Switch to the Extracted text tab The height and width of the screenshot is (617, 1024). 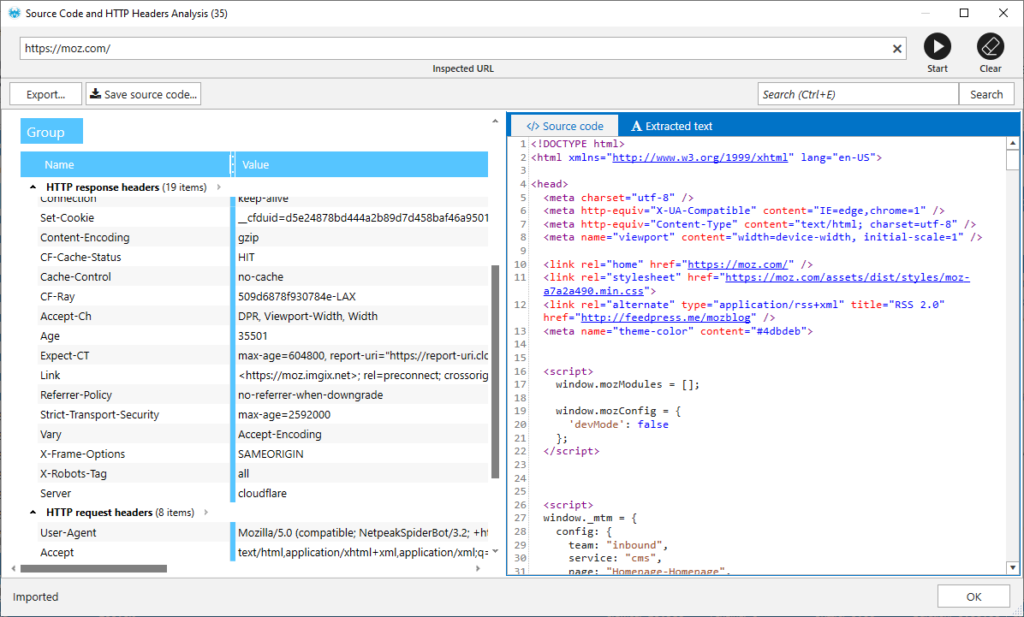[671, 126]
